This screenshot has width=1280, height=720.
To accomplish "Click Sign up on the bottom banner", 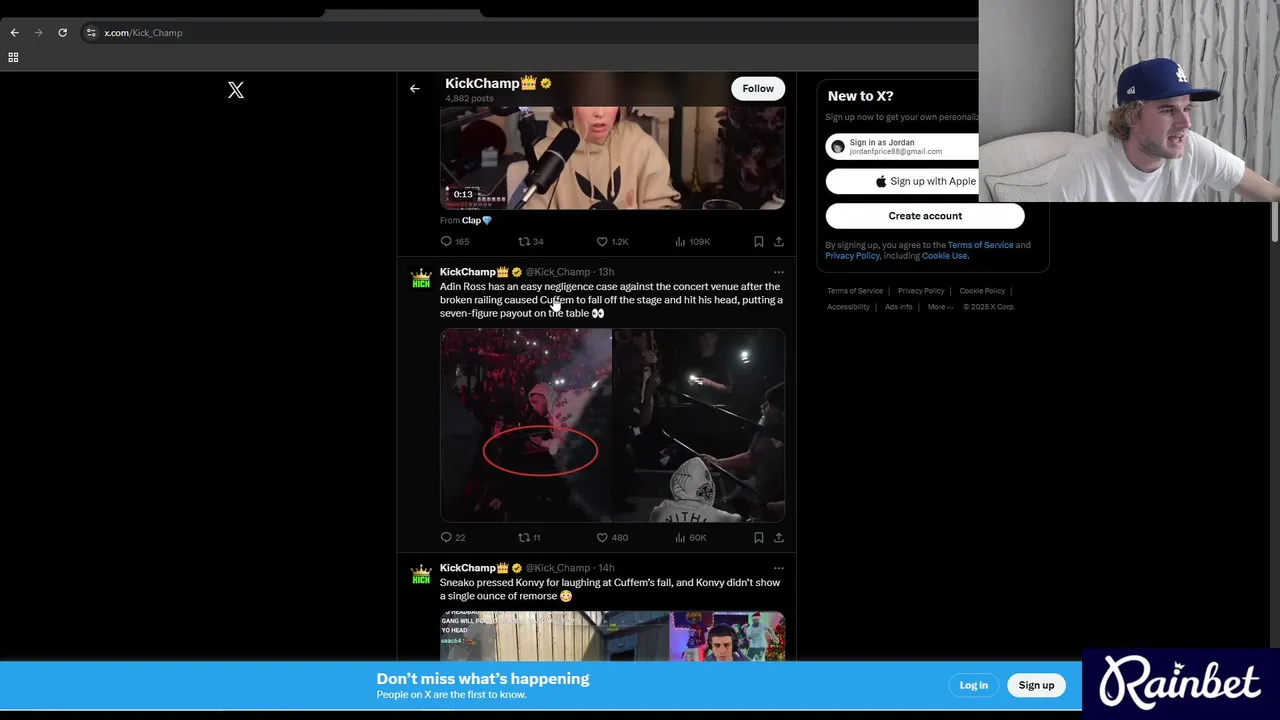I will point(1036,685).
